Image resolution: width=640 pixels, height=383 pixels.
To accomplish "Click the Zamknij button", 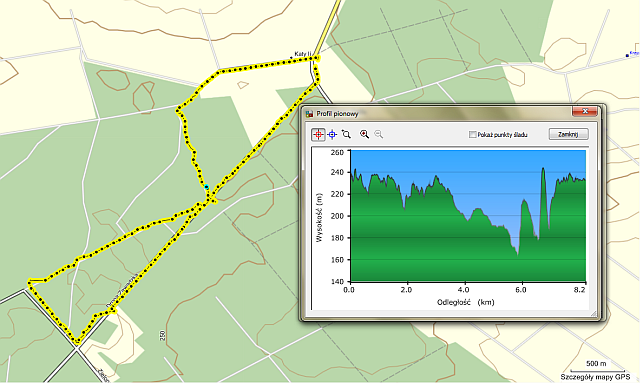I will coord(569,134).
